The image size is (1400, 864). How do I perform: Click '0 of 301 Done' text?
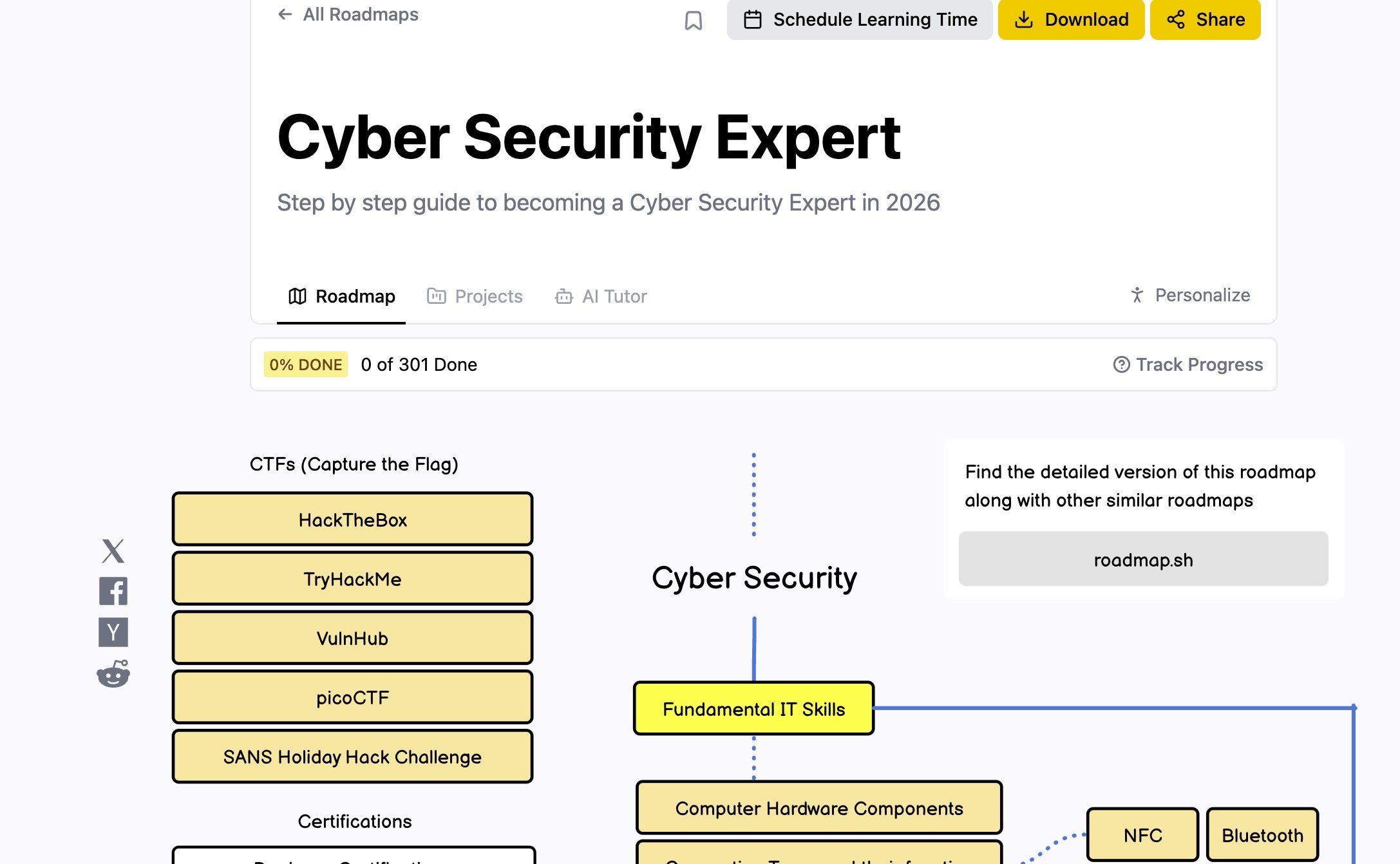(x=419, y=364)
